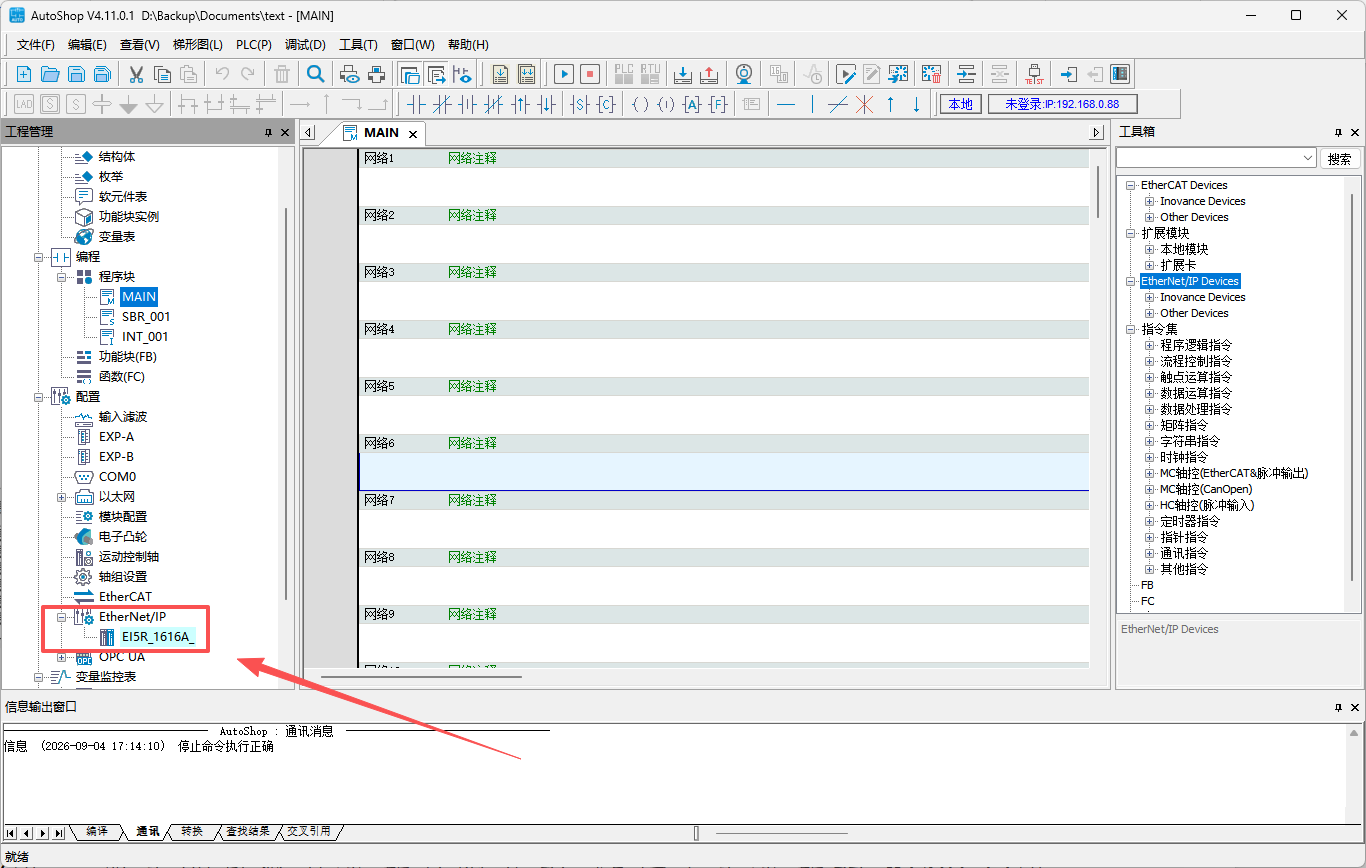Image resolution: width=1366 pixels, height=868 pixels.
Task: Collapse the 配置 tree node
Action: tap(39, 397)
